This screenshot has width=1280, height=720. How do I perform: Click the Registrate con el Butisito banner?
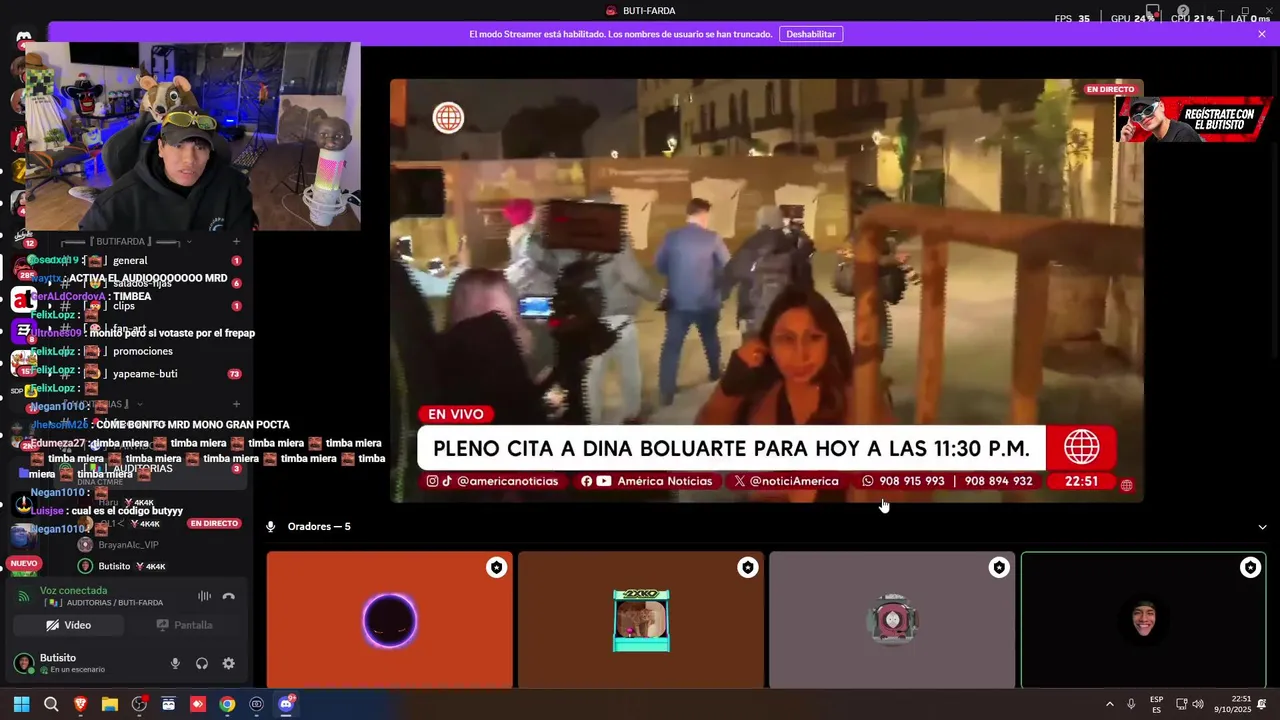(1194, 120)
